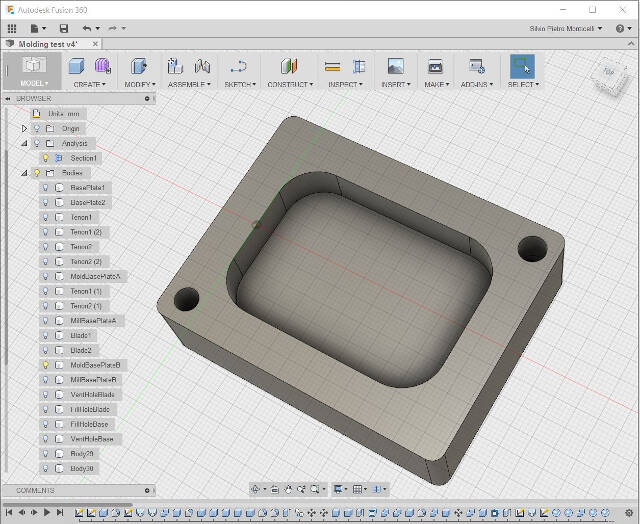Activate the Select window tool icon
Screen dimensions: 640x524
click(522, 66)
